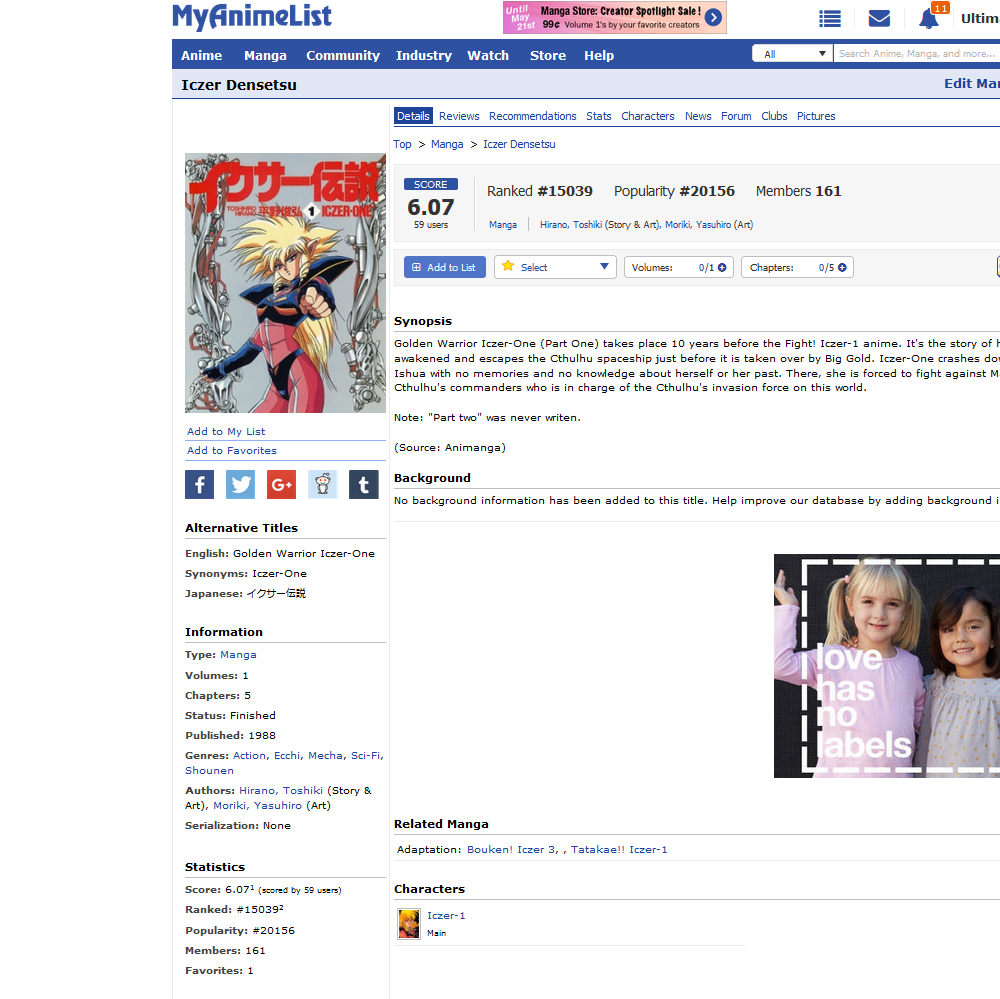Open Bouken! Iczer 3 adaptation link
The width and height of the screenshot is (1000, 999).
[x=511, y=849]
